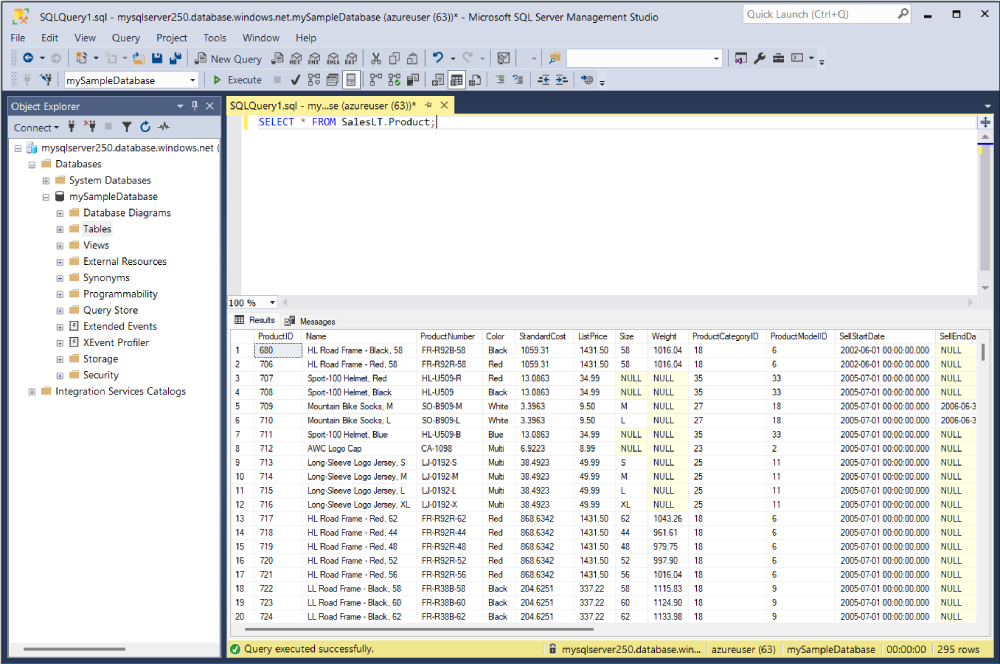Close the SQLQuery1.sql tab
Image resolution: width=1000 pixels, height=664 pixels.
[445, 105]
